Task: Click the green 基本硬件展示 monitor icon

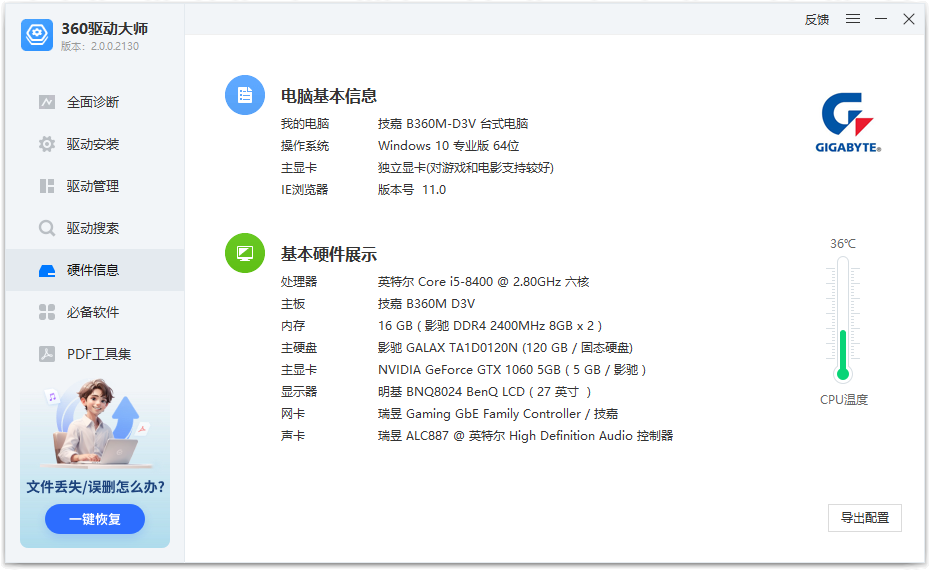Action: pos(244,253)
